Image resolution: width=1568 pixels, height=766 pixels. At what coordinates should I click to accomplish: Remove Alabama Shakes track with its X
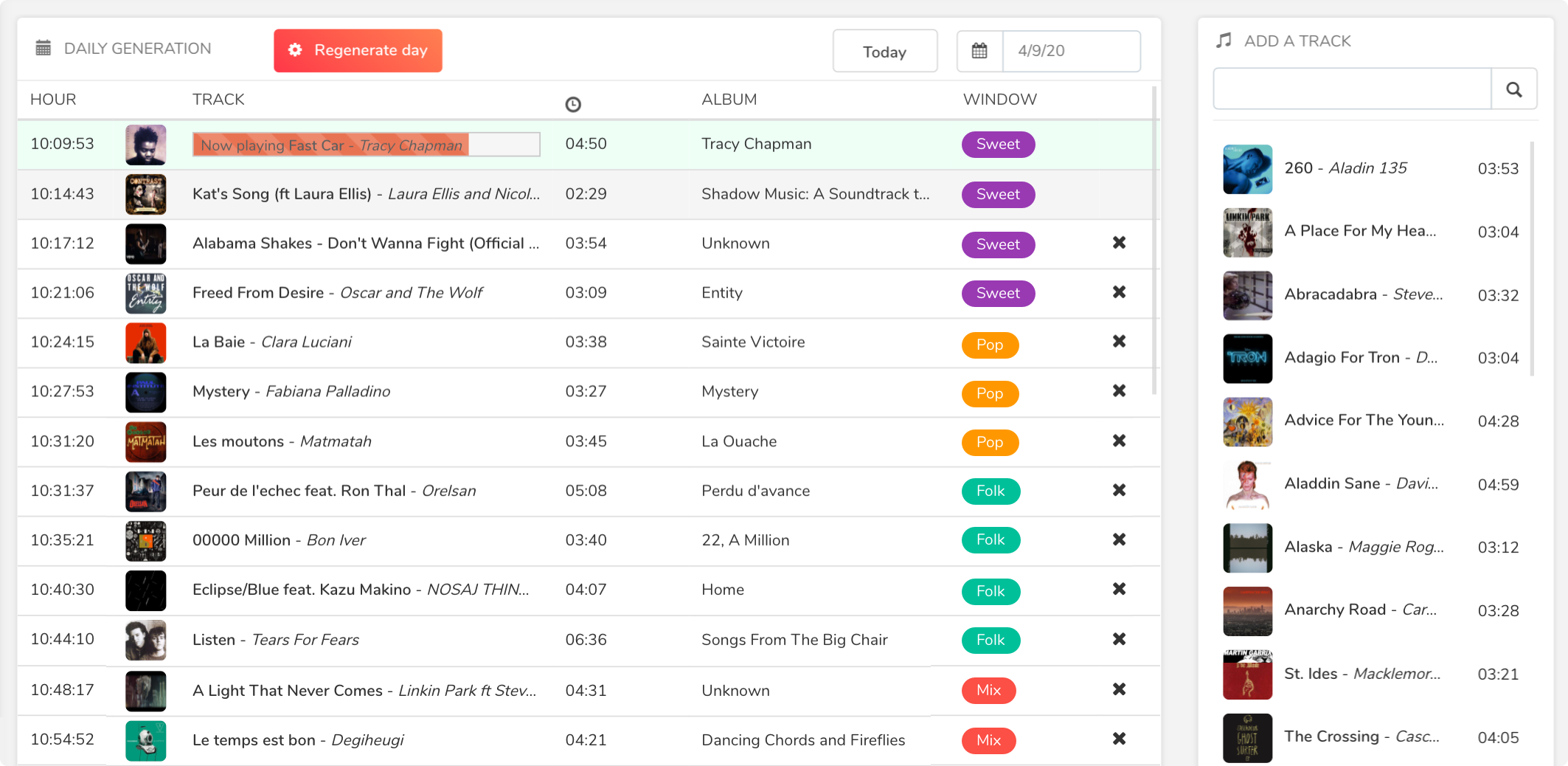(x=1119, y=243)
